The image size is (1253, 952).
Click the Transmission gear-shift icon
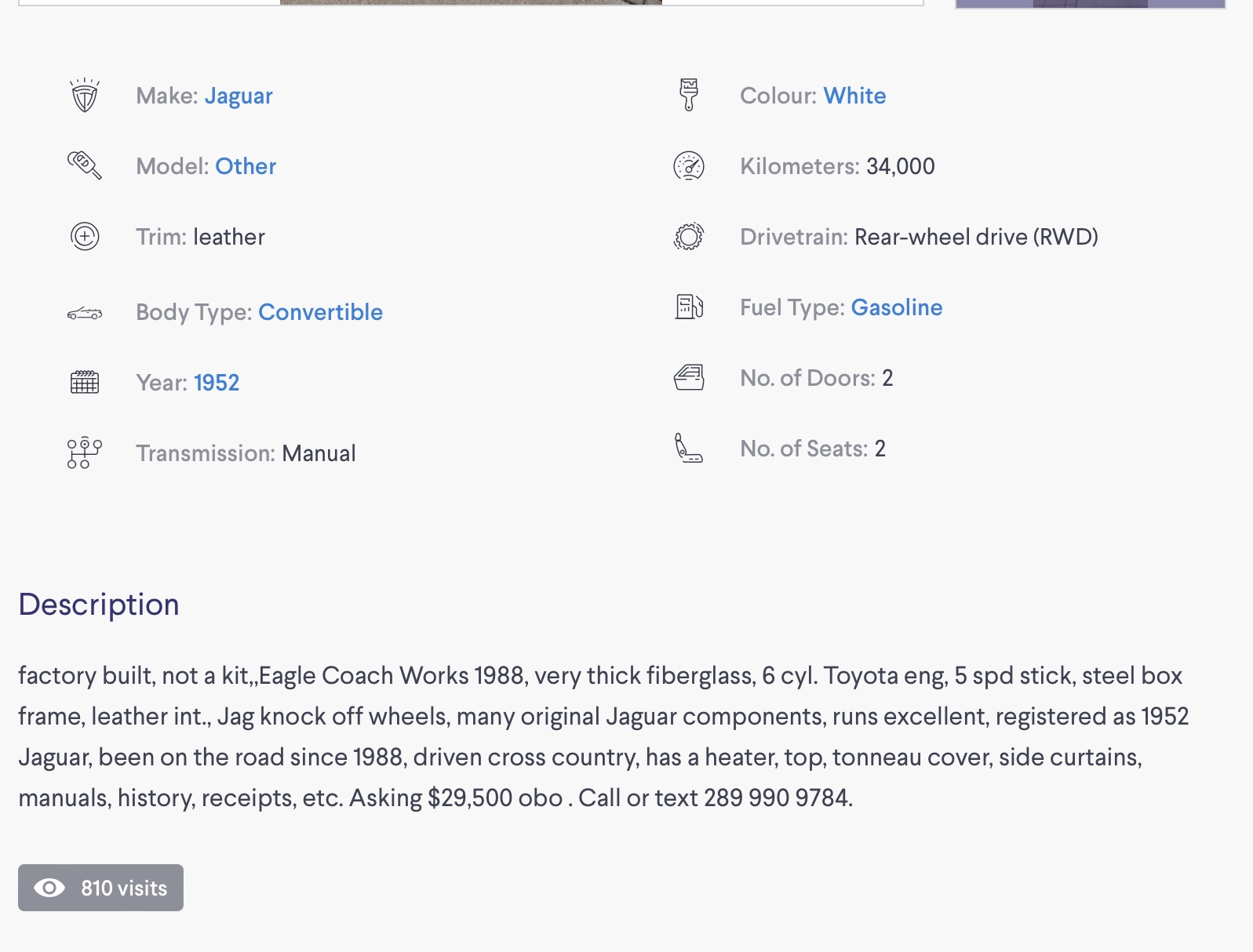pyautogui.click(x=85, y=452)
